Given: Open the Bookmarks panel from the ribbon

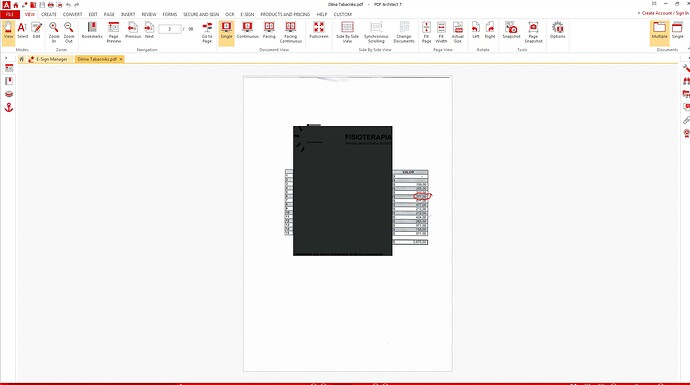Looking at the screenshot, I should [x=92, y=30].
